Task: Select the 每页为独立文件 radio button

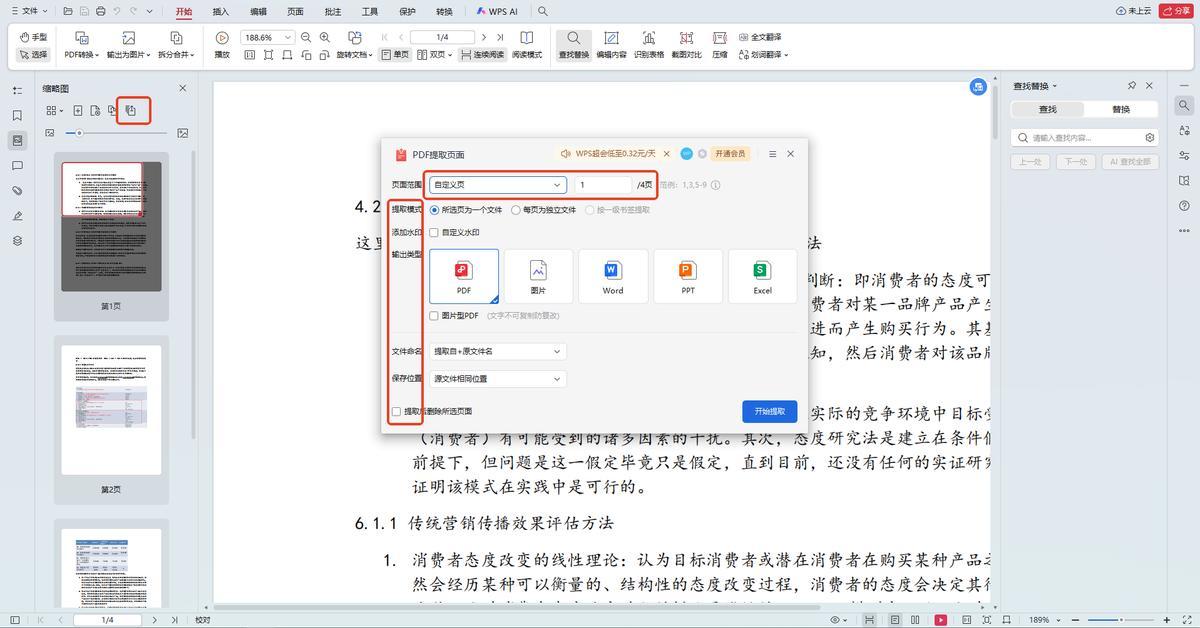Action: click(516, 210)
